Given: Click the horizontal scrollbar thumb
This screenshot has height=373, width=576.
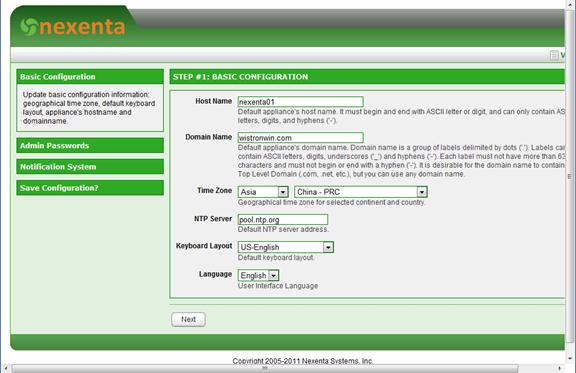Looking at the screenshot, I should pyautogui.click(x=265, y=368).
